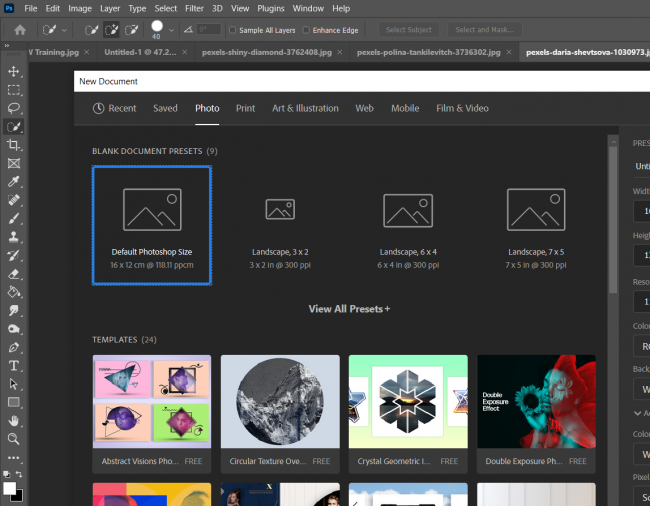
Task: Select the History Brush tool
Action: (14, 255)
